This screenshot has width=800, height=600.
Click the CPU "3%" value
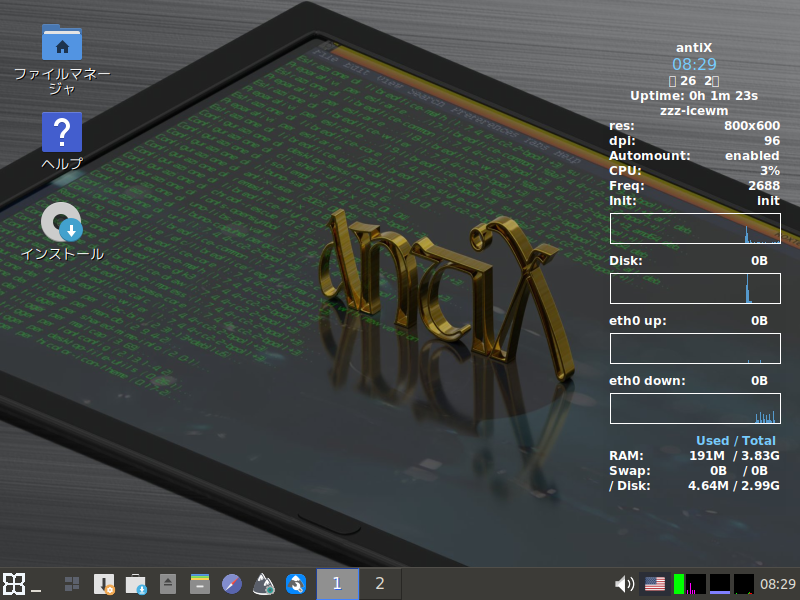click(x=770, y=170)
